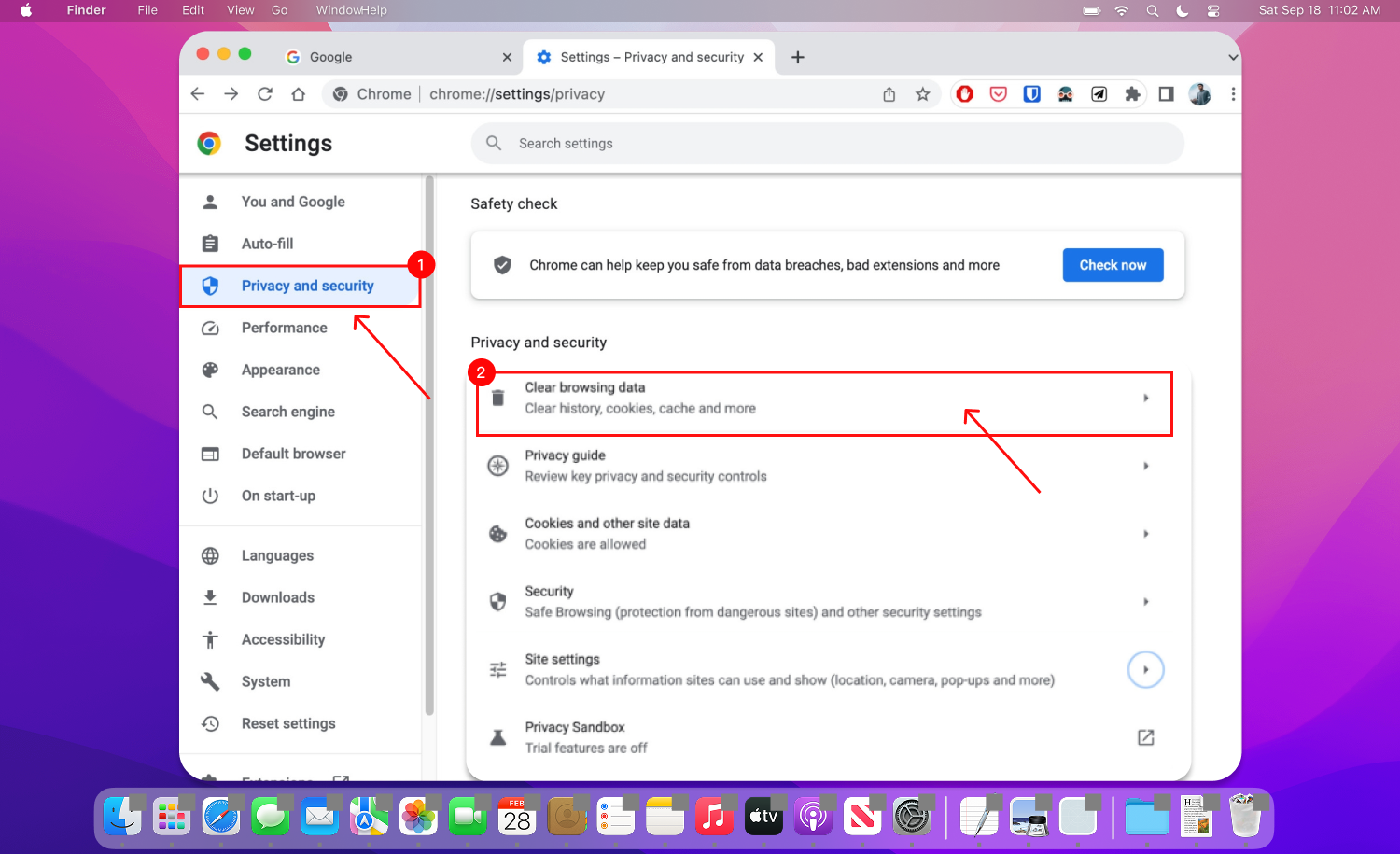Click the settings sidebar scrollbar
Viewport: 1400px width, 854px height.
(429, 448)
